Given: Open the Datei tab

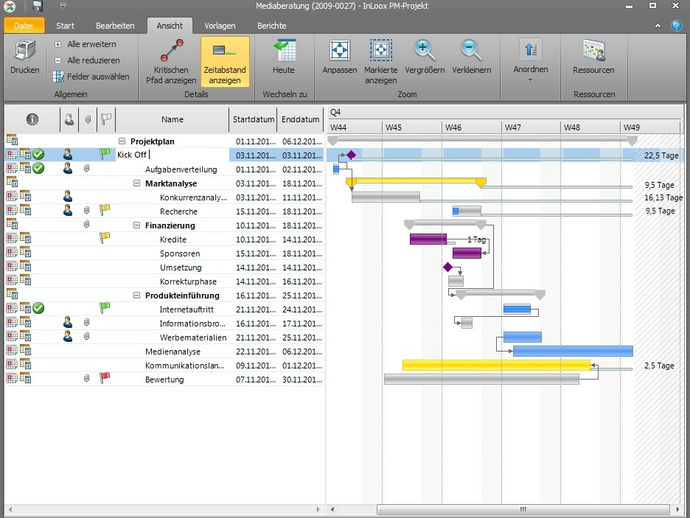Looking at the screenshot, I should pos(24,26).
